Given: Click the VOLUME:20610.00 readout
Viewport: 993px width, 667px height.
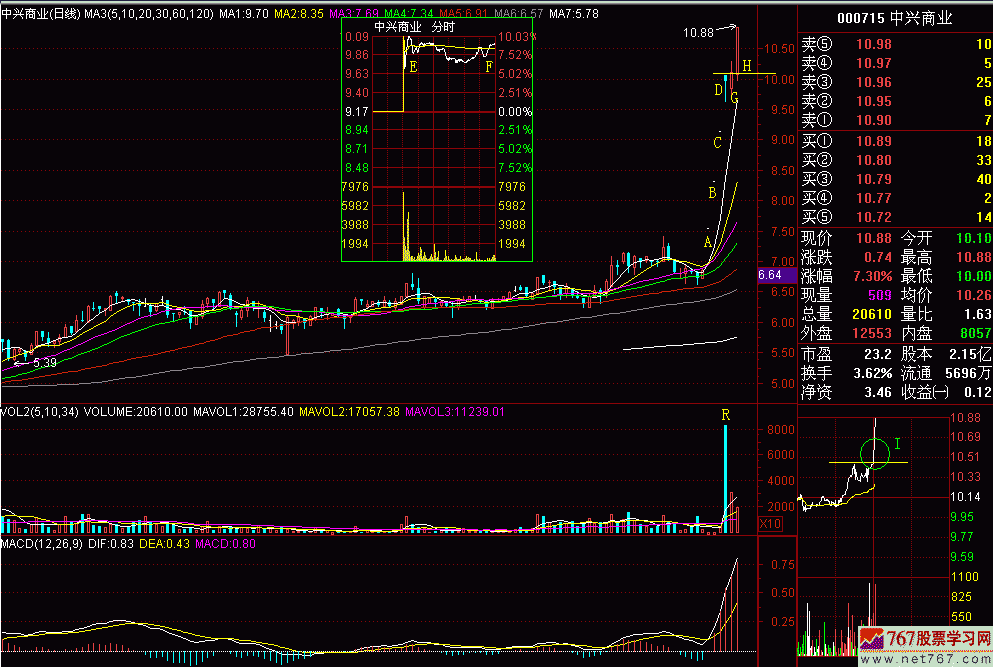Looking at the screenshot, I should tap(136, 412).
